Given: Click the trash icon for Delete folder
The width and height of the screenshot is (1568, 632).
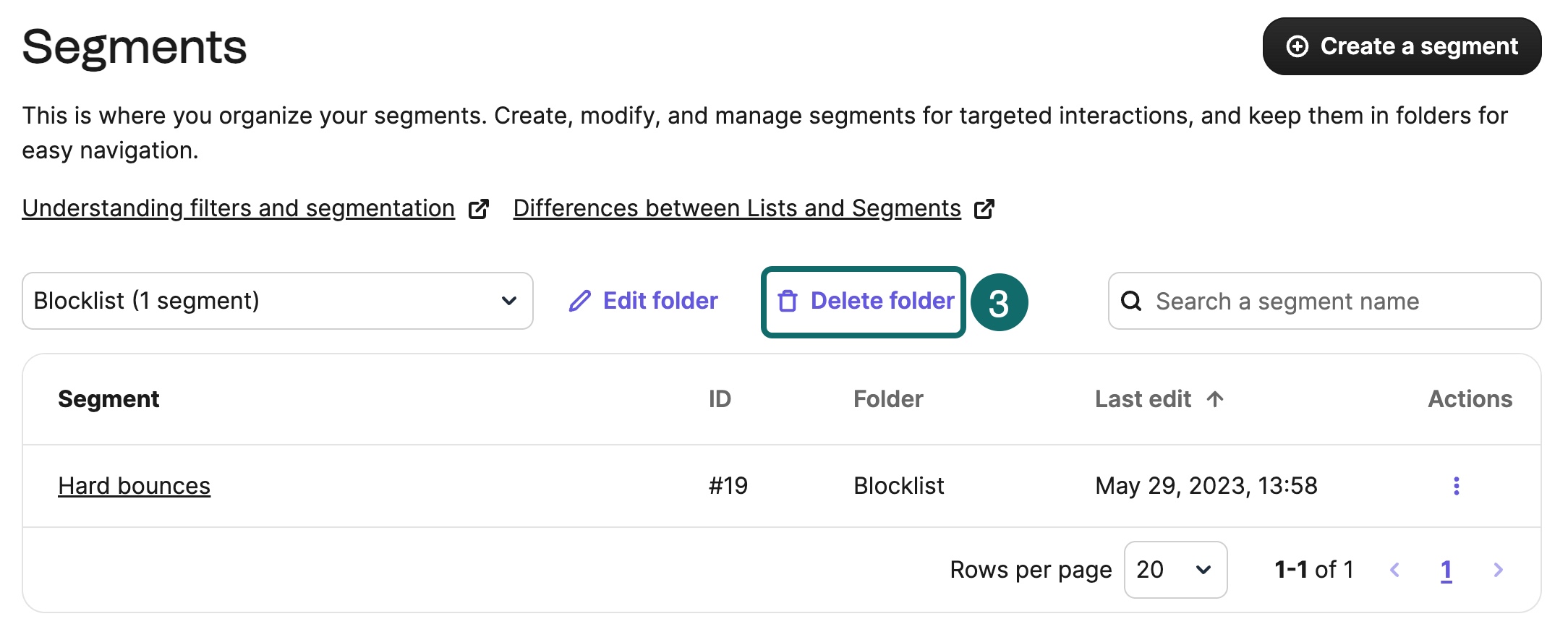Looking at the screenshot, I should 788,301.
